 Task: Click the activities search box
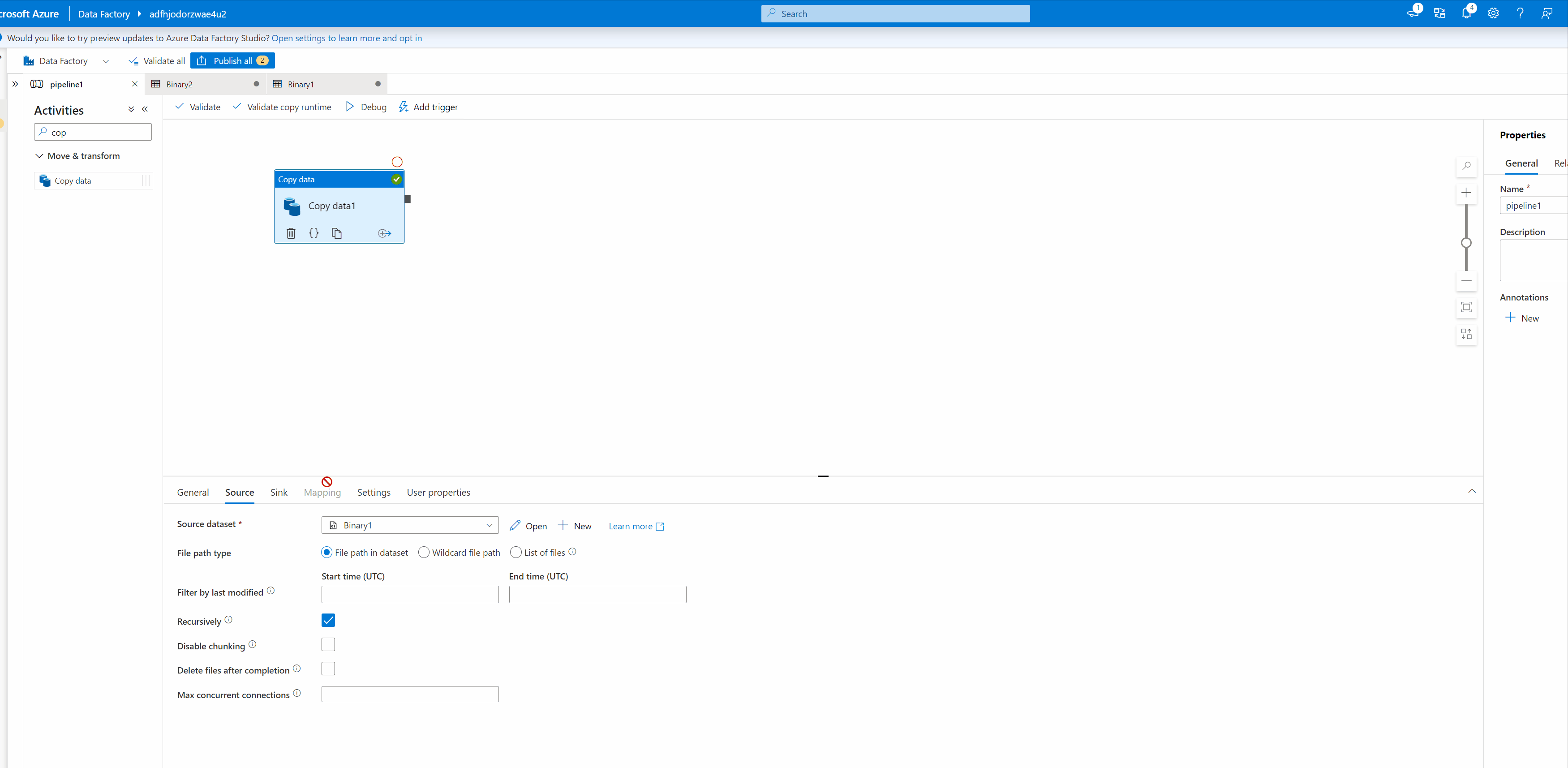pyautogui.click(x=93, y=132)
